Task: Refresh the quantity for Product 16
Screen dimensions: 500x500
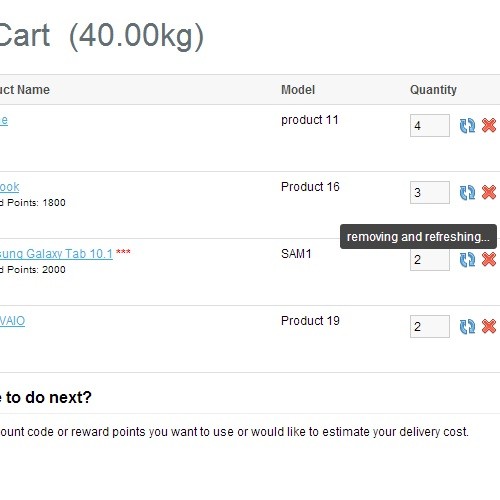Action: [467, 193]
